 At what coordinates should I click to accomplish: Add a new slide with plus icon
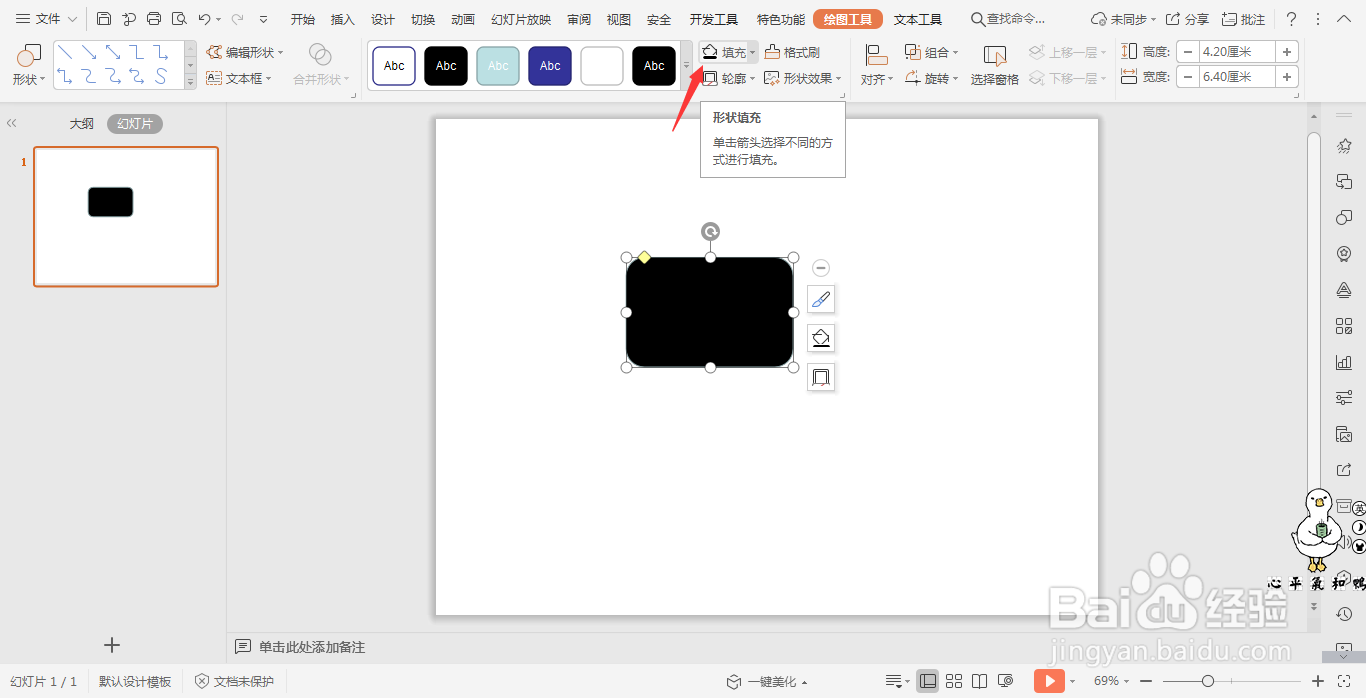(112, 645)
